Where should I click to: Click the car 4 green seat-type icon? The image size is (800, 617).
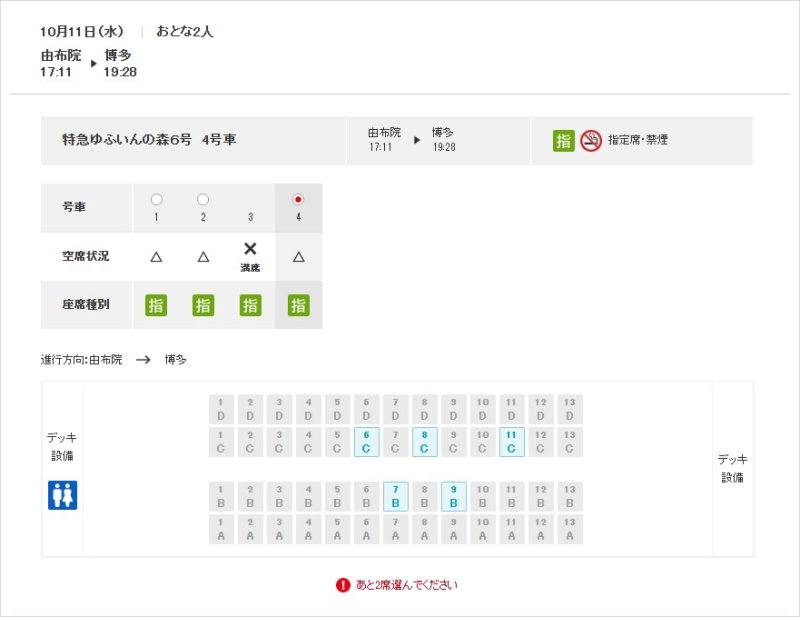[x=298, y=305]
